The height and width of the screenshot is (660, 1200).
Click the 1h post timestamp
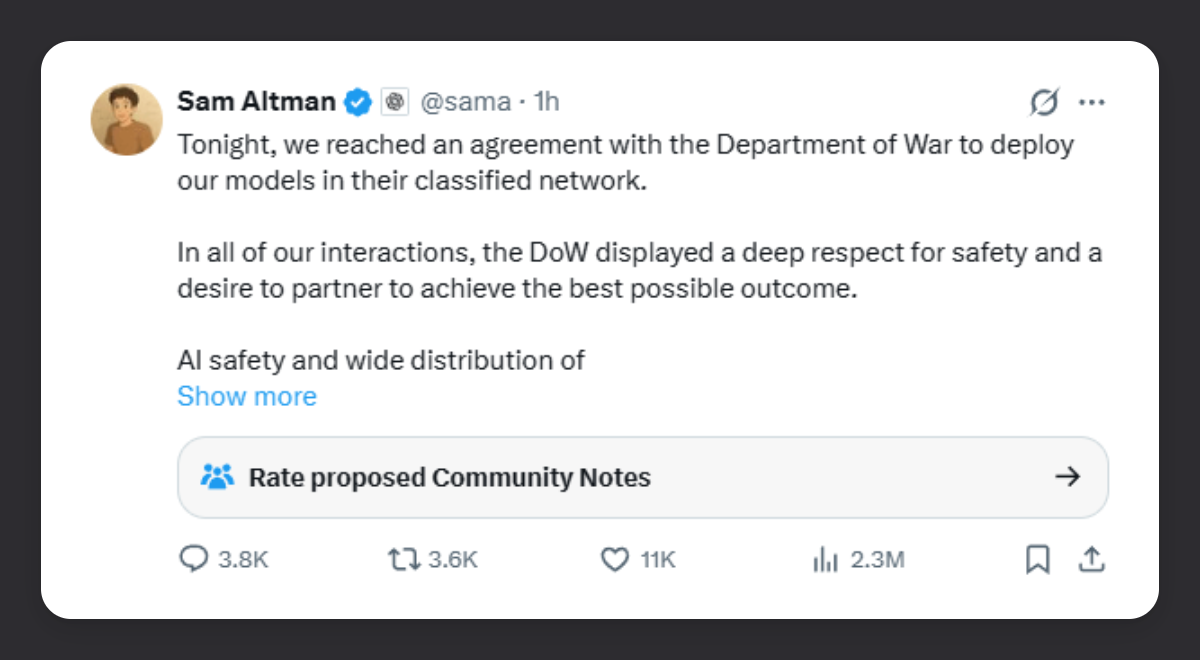pos(546,102)
